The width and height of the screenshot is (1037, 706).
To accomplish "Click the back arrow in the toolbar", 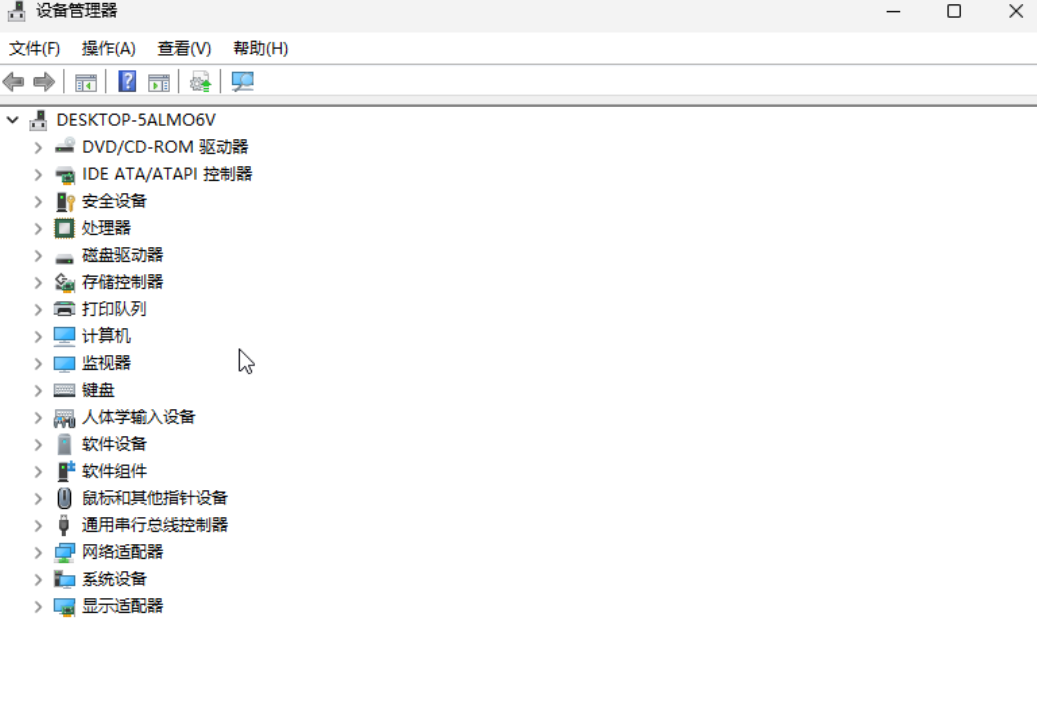I will 14,82.
